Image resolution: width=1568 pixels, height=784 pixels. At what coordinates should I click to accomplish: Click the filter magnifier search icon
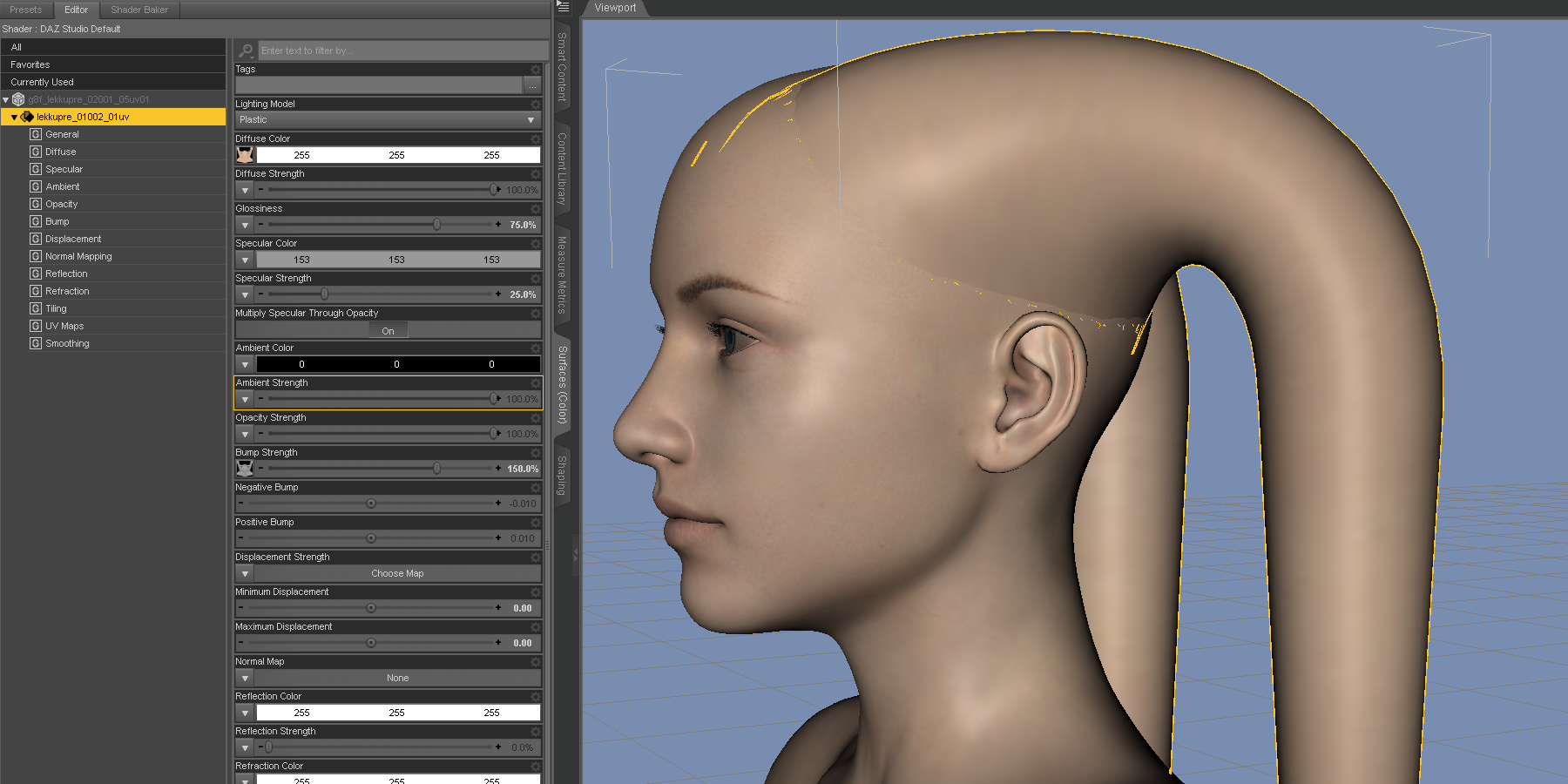247,51
